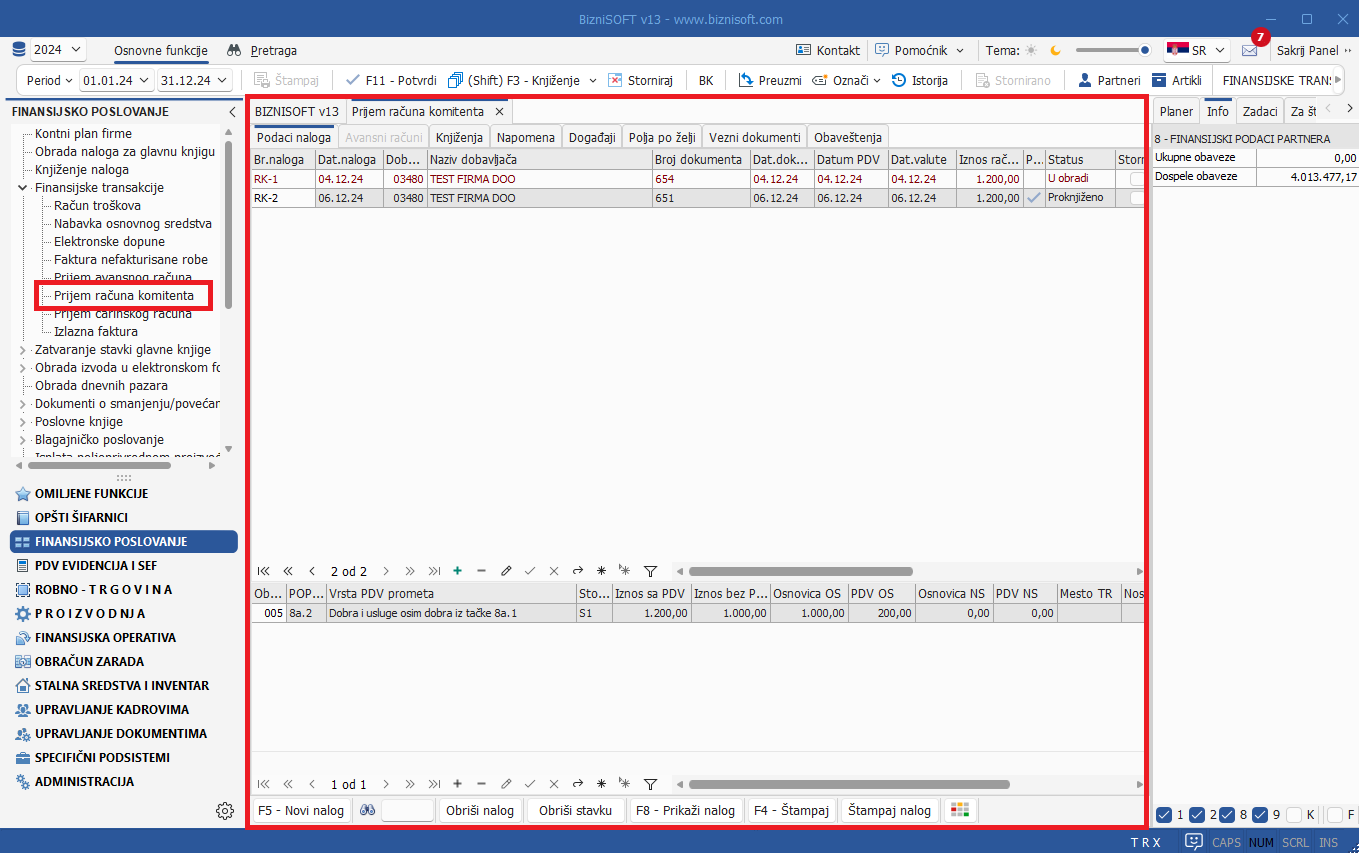Enable checkbox K in the bottom right panel

(1294, 814)
